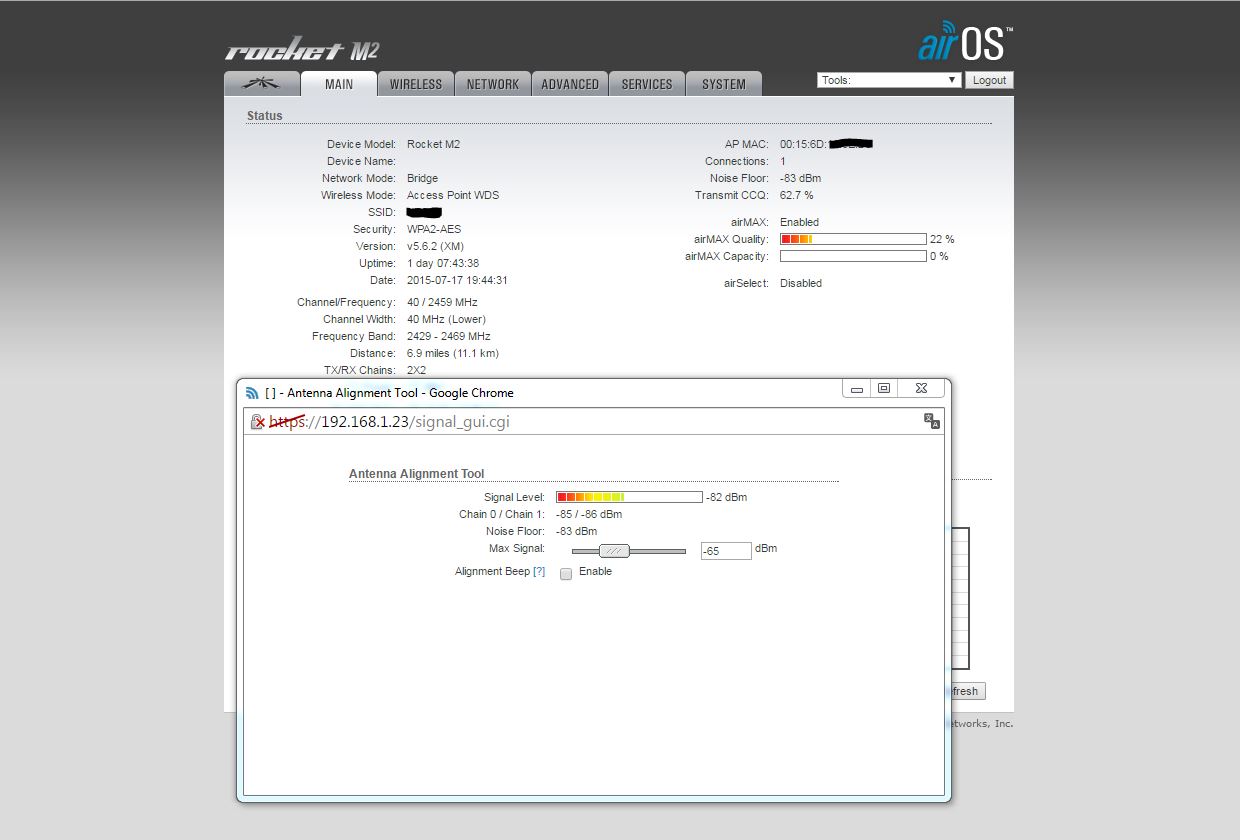Click the Logout button
The width and height of the screenshot is (1240, 840).
[x=989, y=80]
